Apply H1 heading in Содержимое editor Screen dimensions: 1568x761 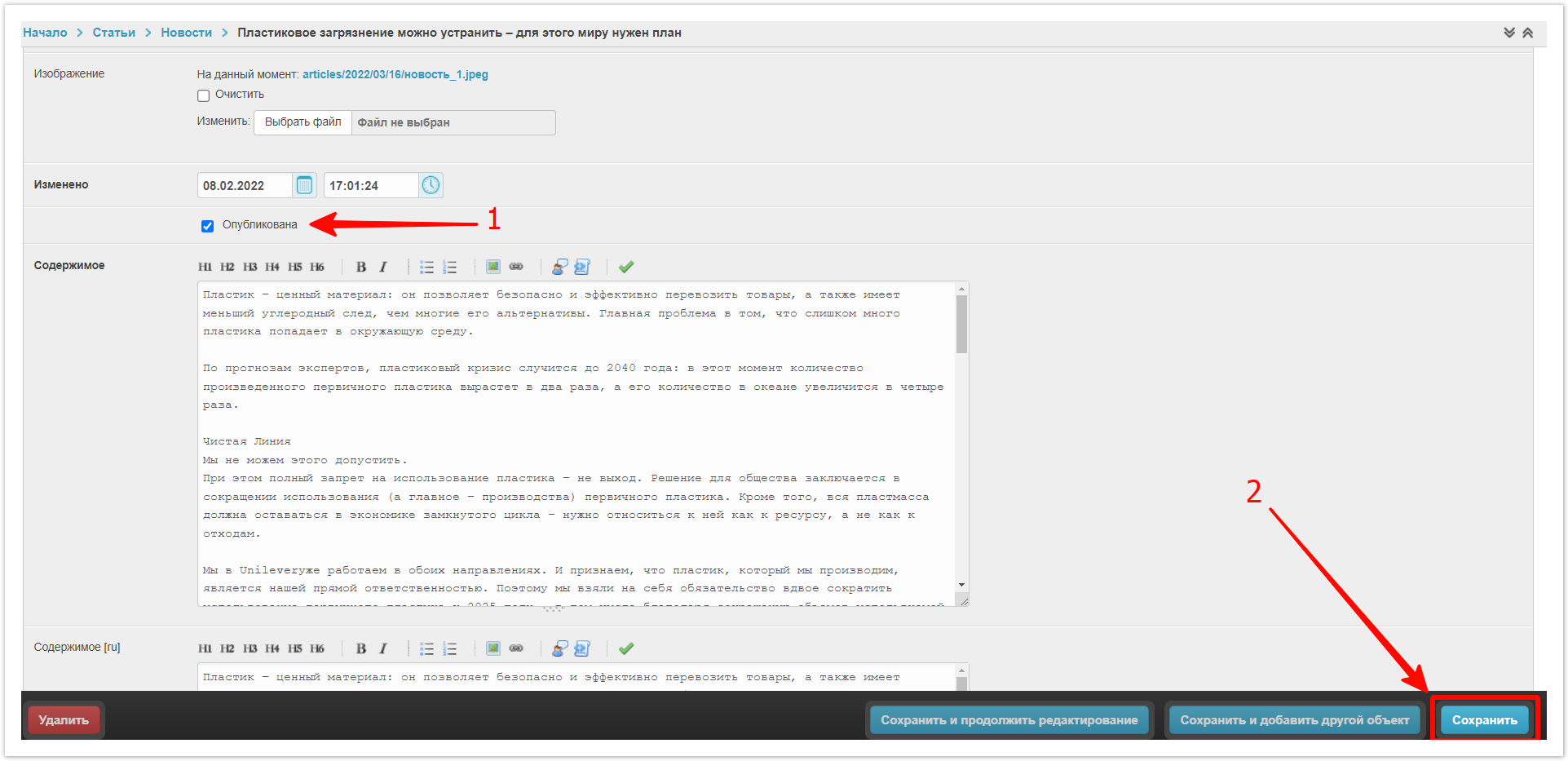[205, 267]
